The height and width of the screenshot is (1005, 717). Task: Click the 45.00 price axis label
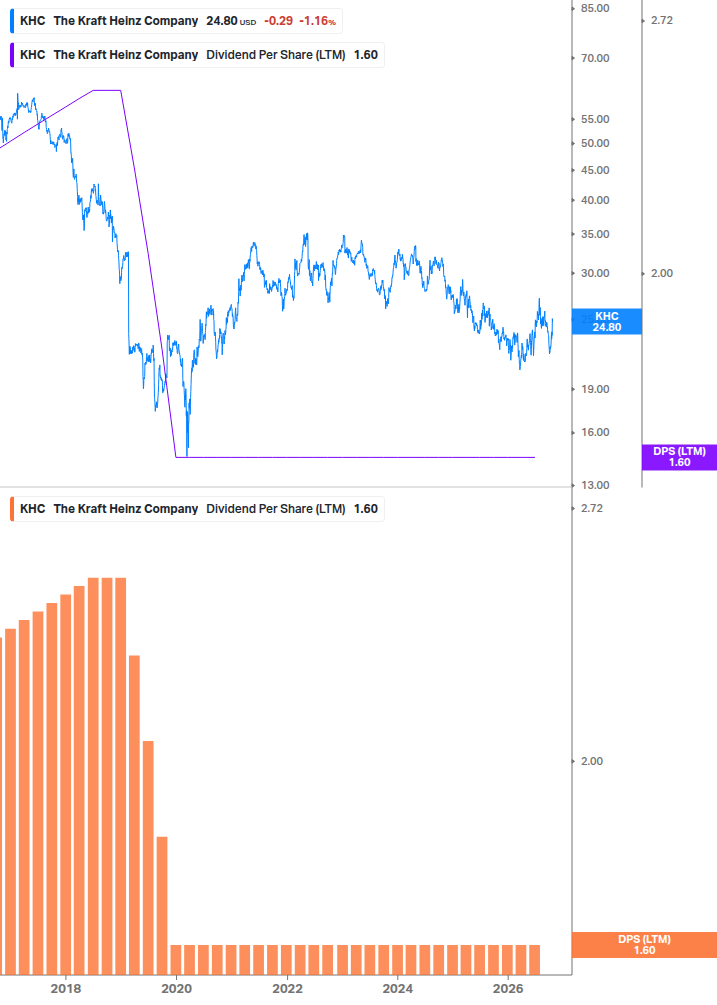click(595, 170)
